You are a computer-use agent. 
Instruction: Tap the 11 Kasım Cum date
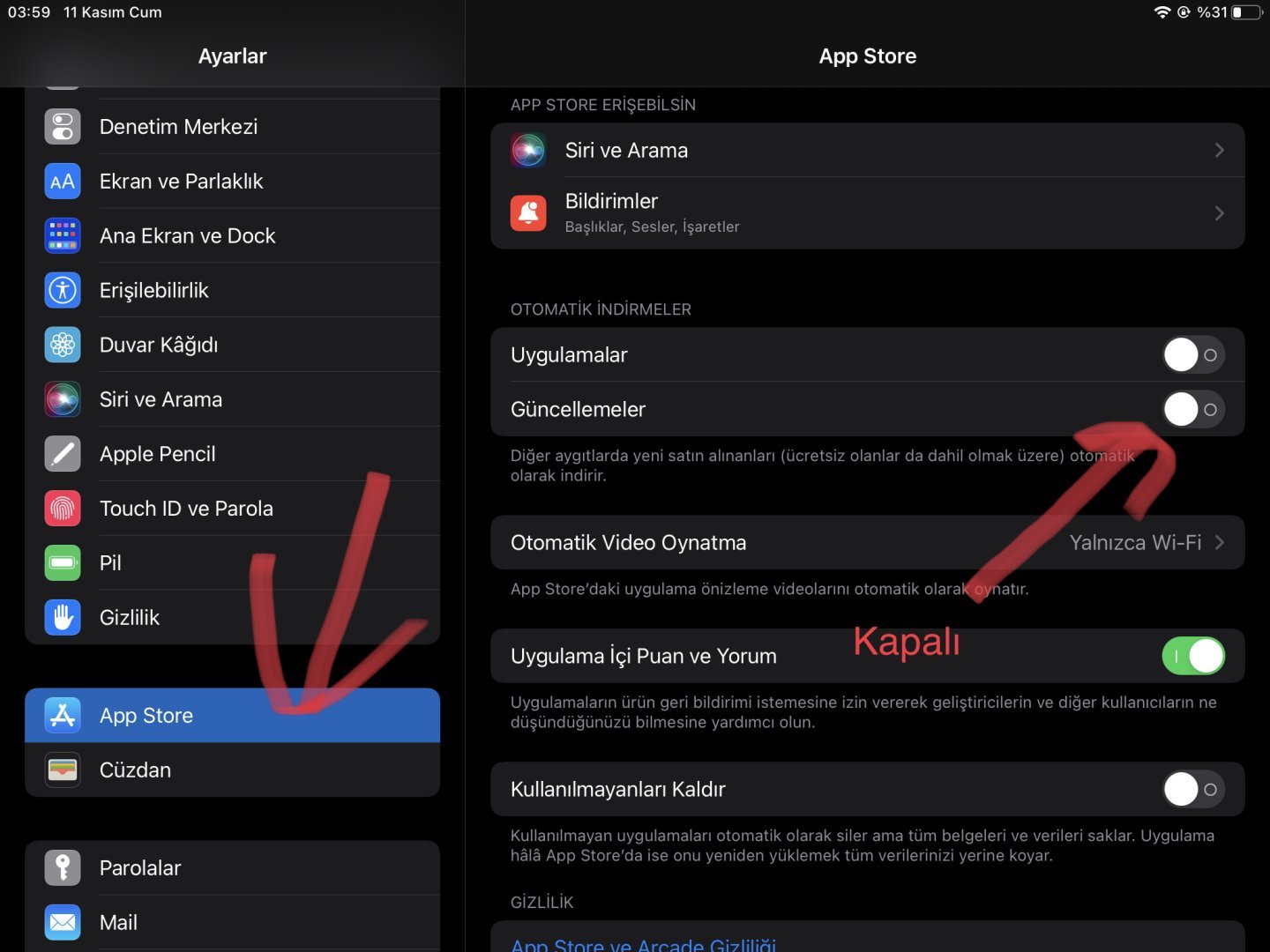(113, 12)
